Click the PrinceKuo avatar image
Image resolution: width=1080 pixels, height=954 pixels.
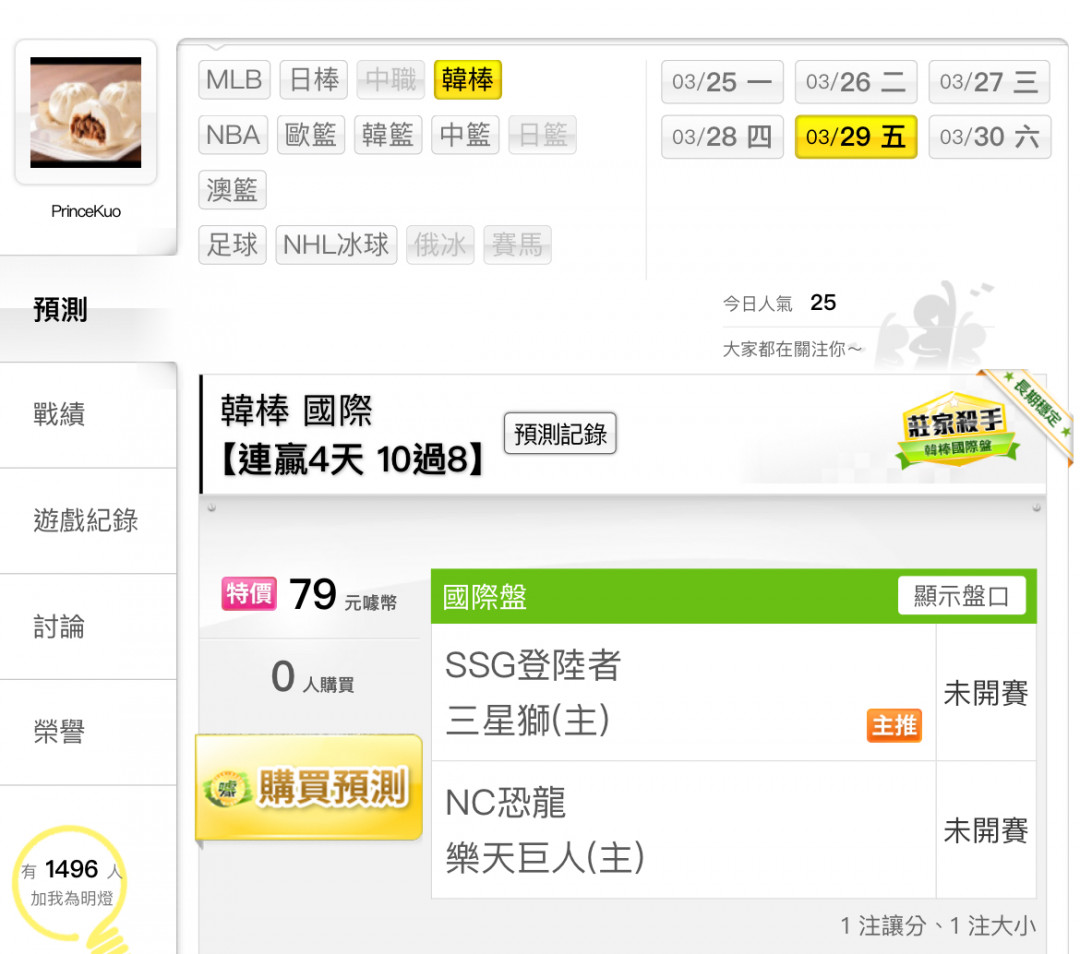85,112
